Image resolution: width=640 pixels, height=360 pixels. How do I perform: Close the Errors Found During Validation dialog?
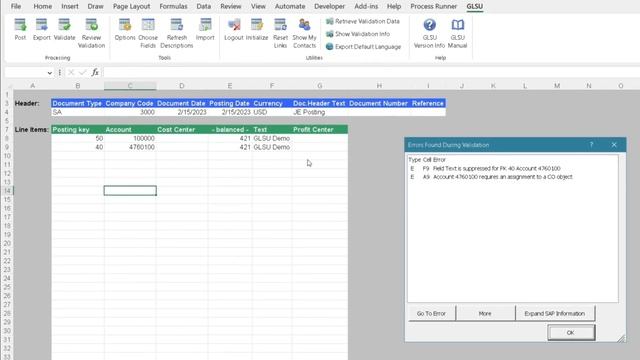pyautogui.click(x=614, y=145)
